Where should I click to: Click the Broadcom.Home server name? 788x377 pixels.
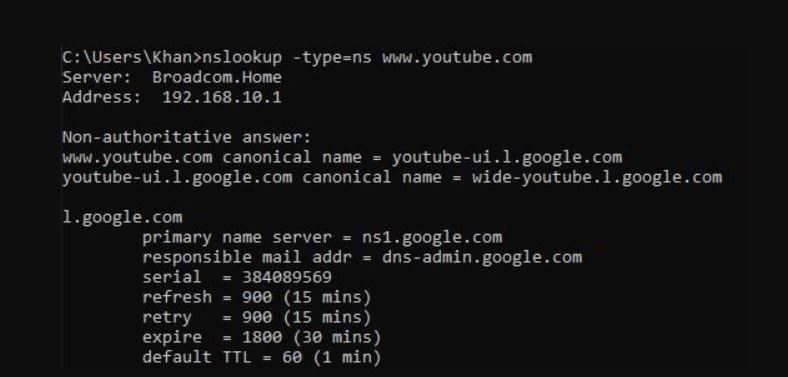point(217,77)
